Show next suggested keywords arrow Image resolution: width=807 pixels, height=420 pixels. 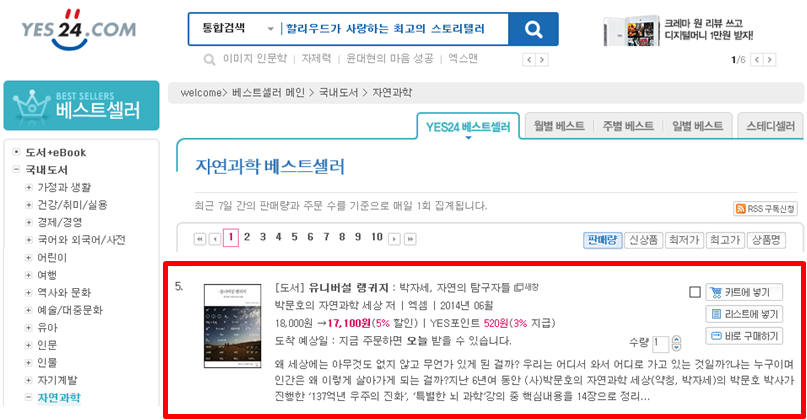[x=541, y=60]
